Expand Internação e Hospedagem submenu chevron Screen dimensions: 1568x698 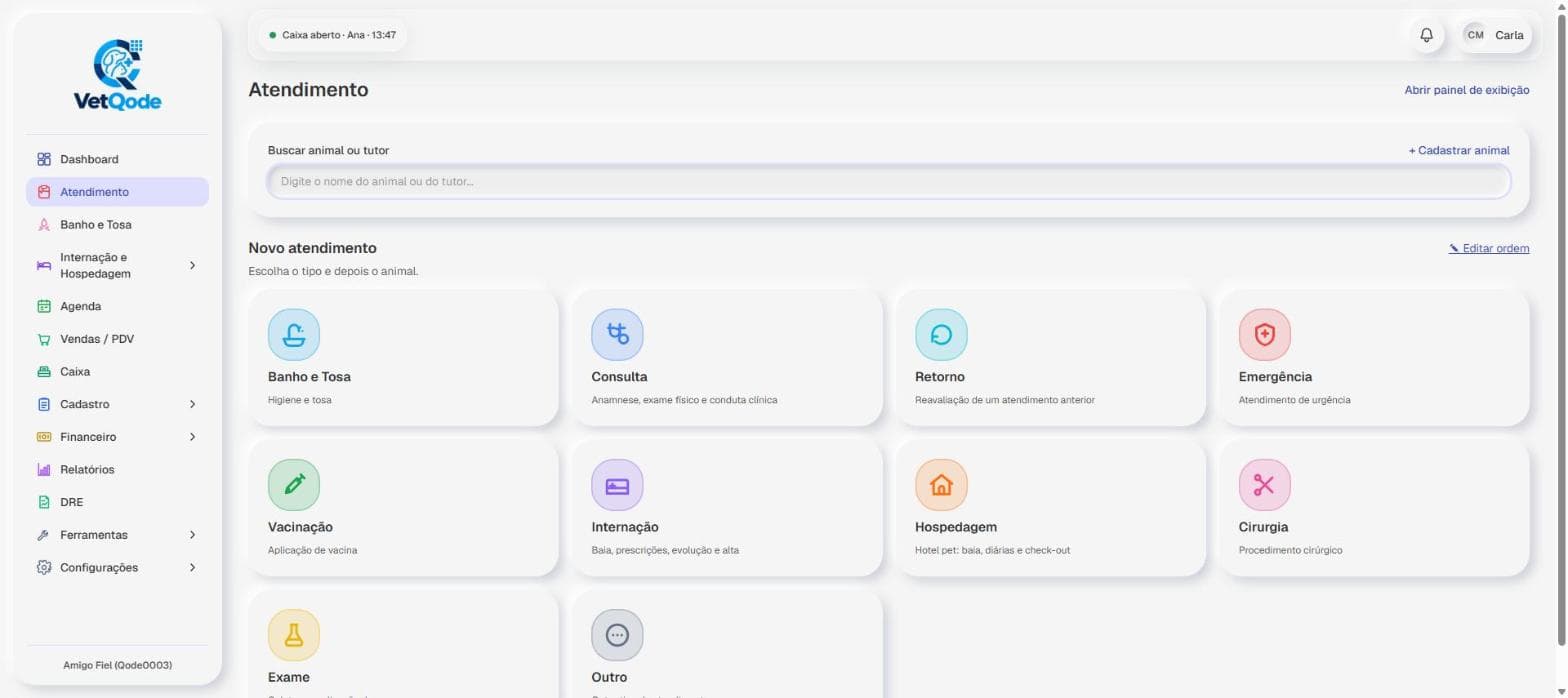pos(193,265)
